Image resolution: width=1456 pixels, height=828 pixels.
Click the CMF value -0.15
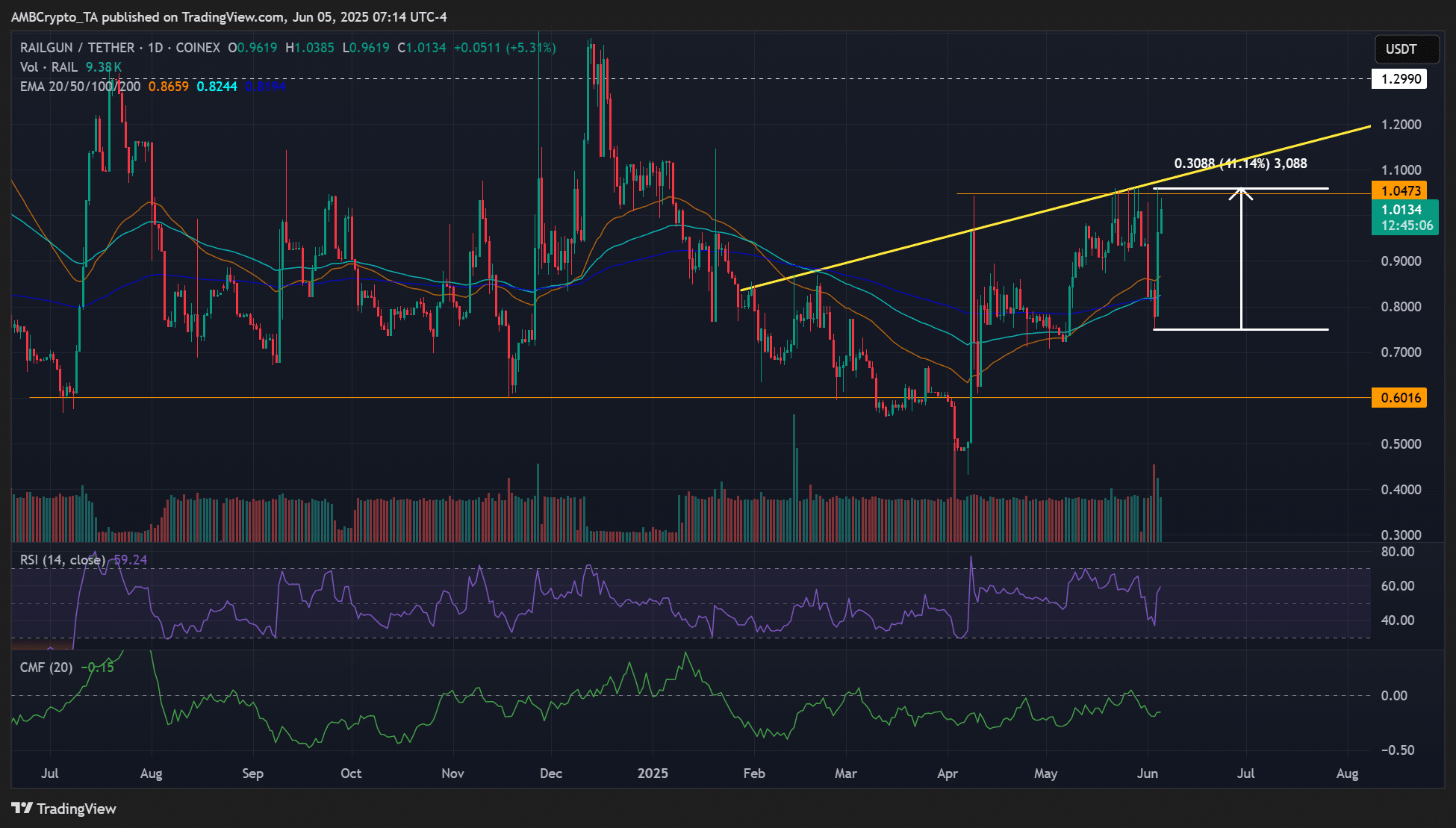pos(98,667)
